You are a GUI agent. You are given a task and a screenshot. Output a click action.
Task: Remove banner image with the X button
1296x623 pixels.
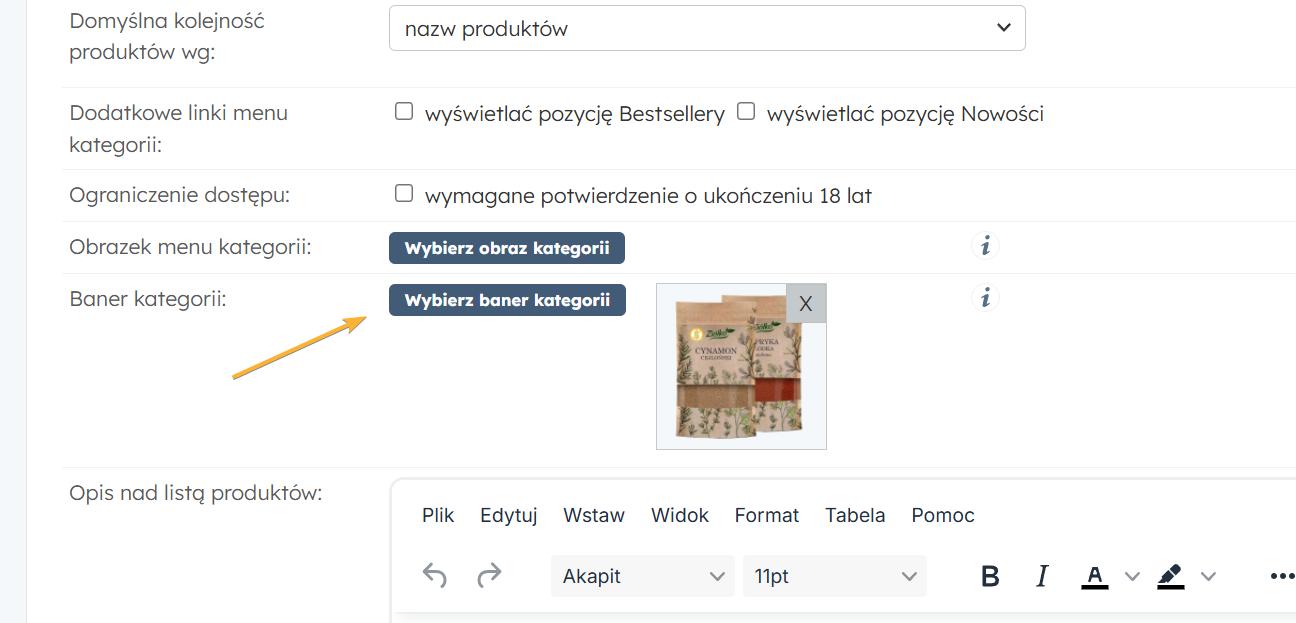(806, 304)
